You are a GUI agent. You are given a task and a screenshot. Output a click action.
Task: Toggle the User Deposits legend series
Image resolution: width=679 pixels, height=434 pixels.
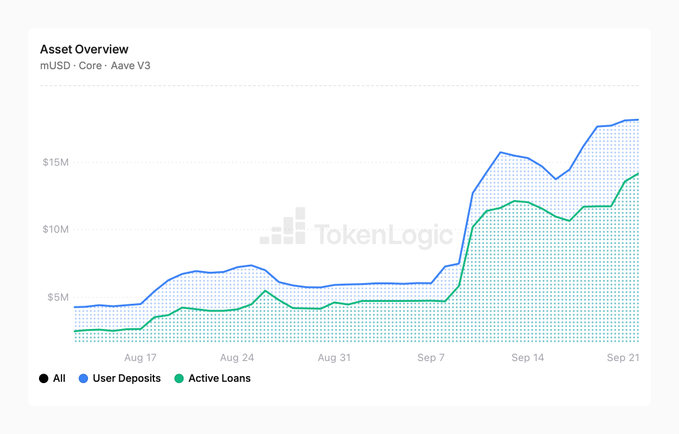(x=120, y=378)
